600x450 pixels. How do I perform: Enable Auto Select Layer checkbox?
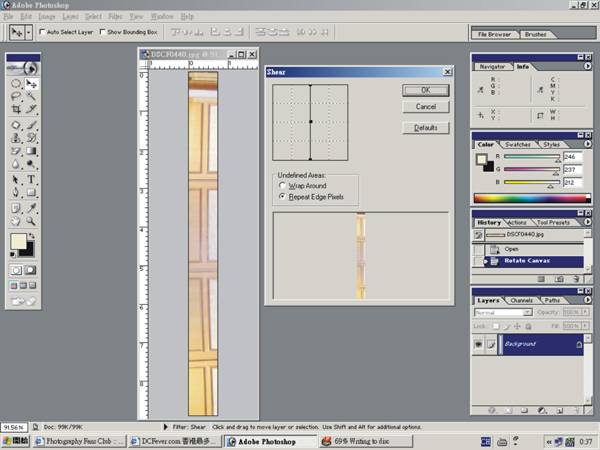pos(41,32)
